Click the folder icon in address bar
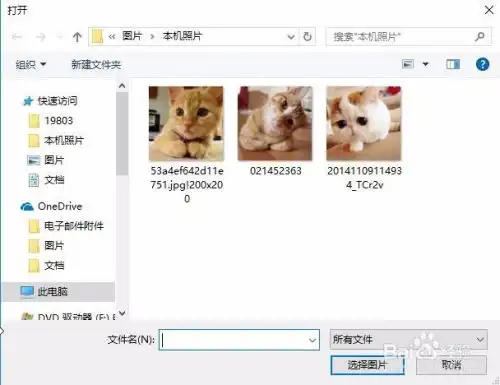This screenshot has height=385, width=500. tap(97, 36)
